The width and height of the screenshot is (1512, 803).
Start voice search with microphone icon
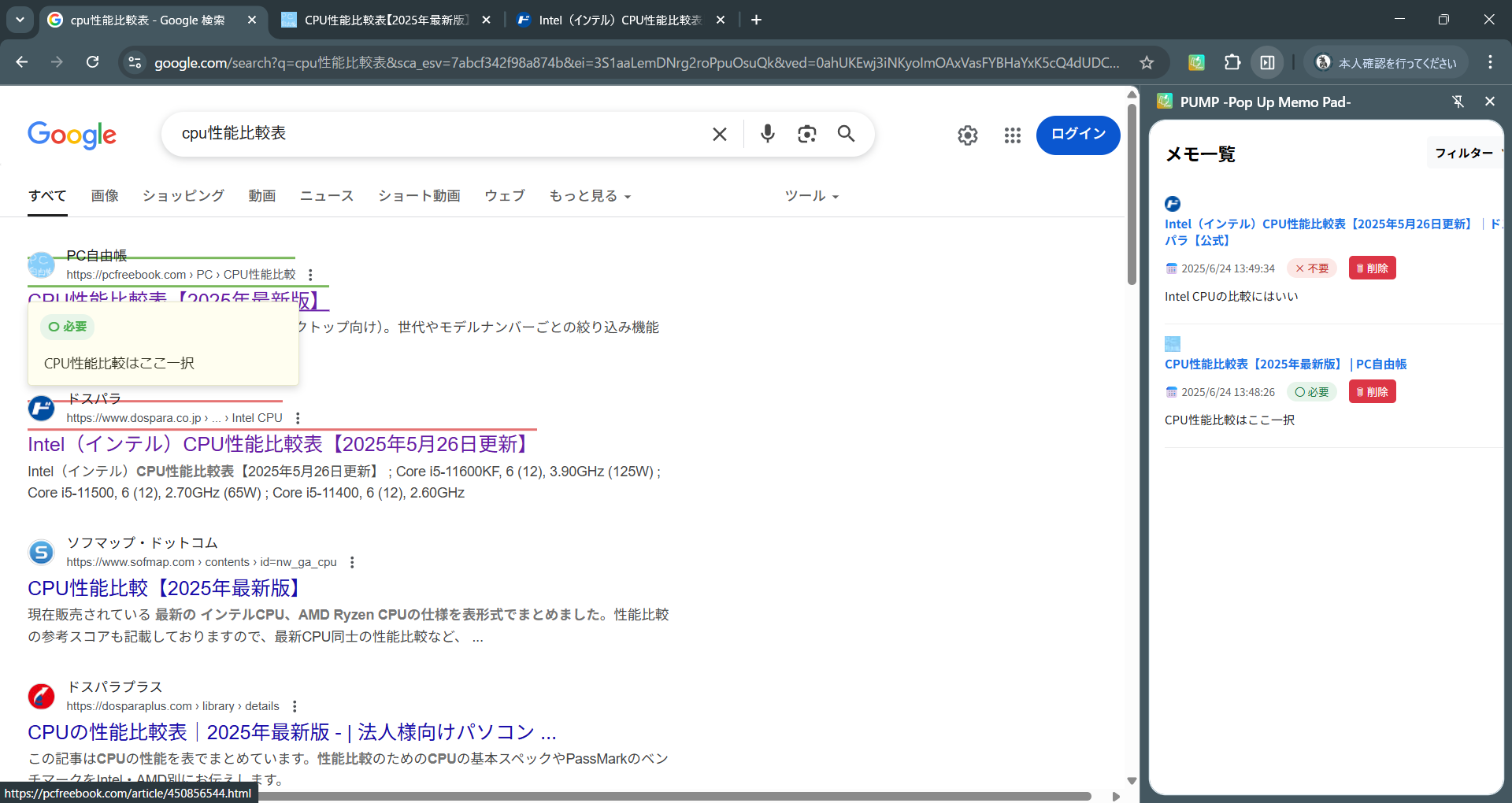pyautogui.click(x=768, y=134)
